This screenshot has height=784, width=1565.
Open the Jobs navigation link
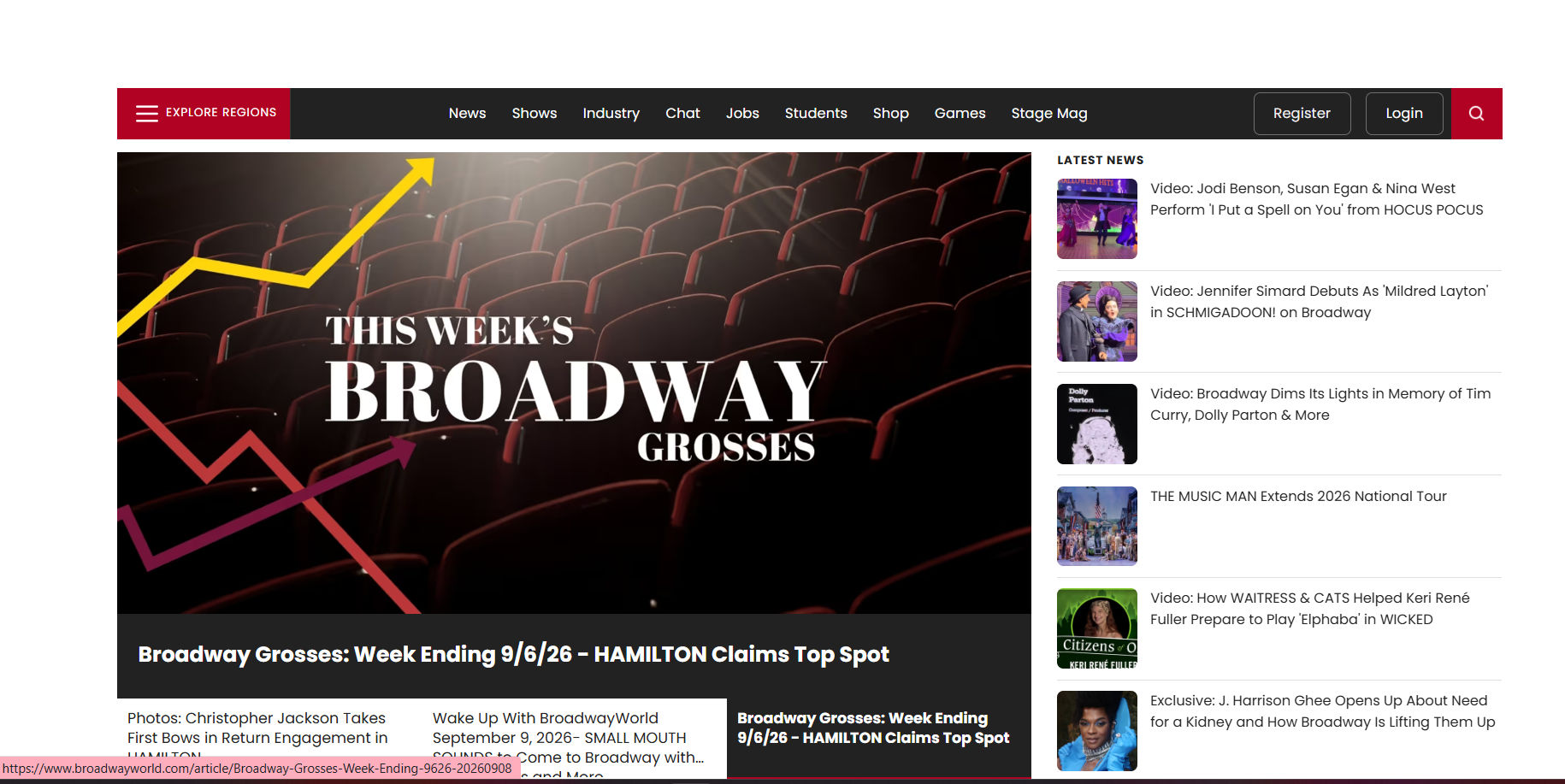click(742, 113)
